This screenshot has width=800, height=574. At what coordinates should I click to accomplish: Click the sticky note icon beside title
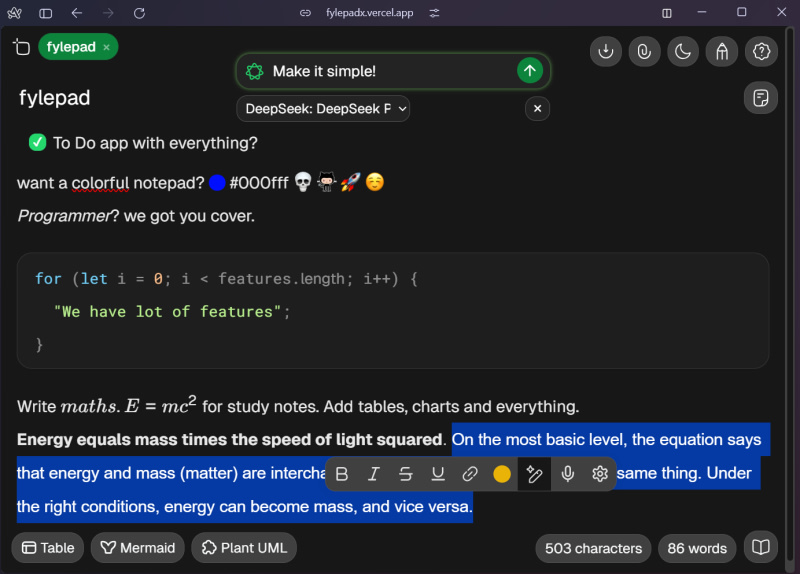(x=761, y=98)
